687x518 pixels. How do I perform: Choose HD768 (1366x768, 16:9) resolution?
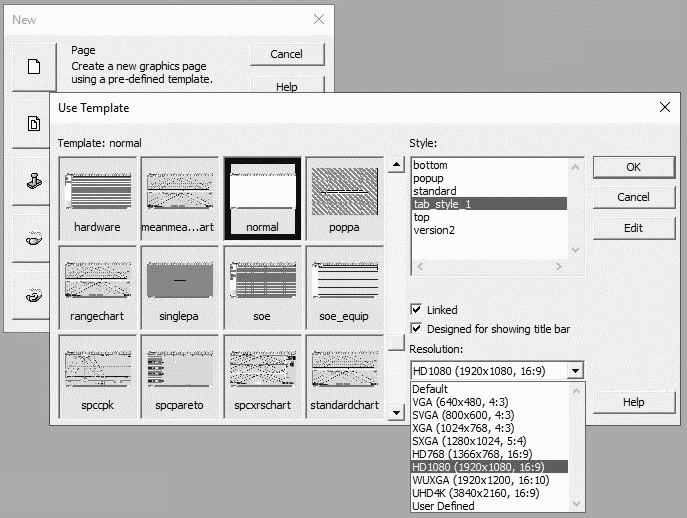coord(489,454)
